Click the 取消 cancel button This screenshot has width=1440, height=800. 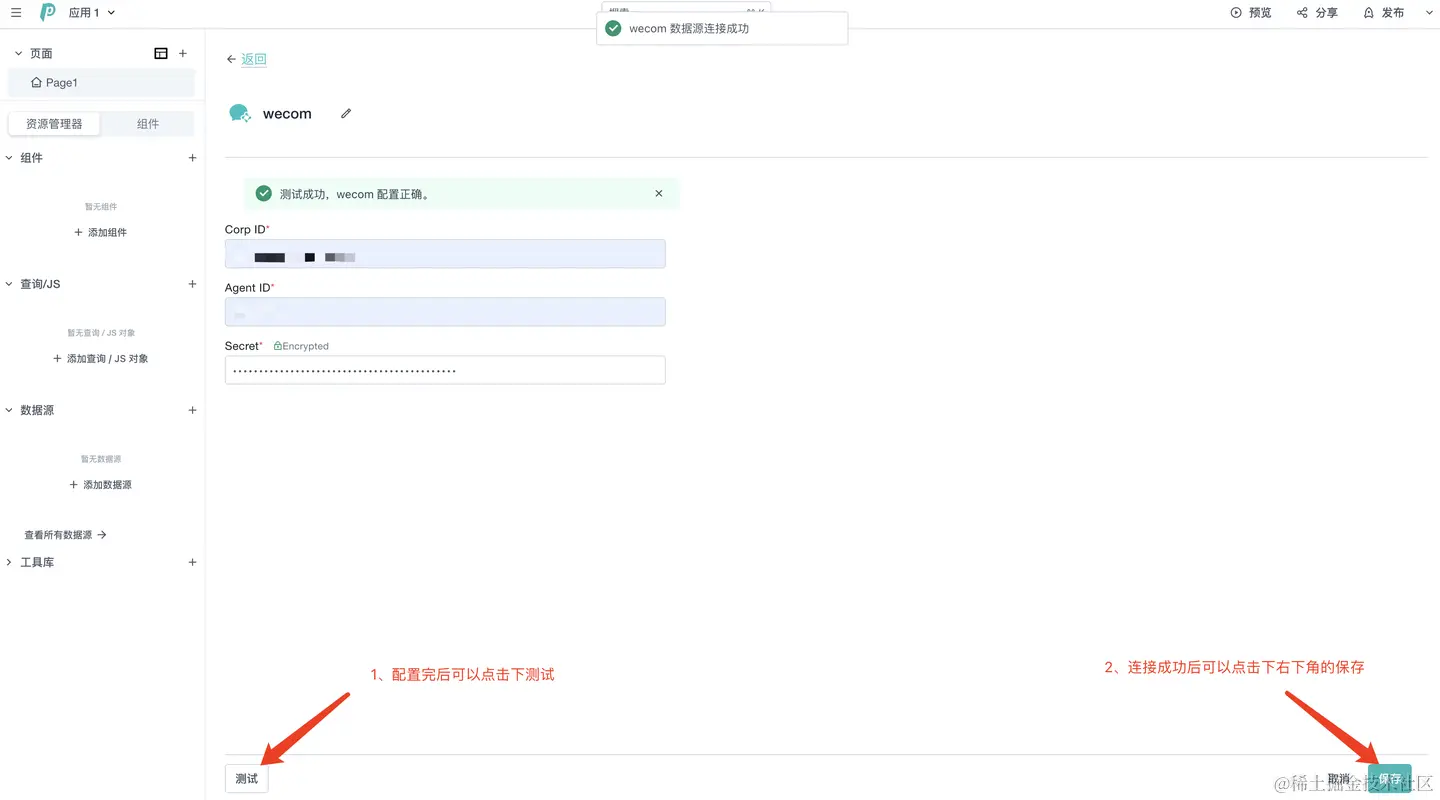(x=1339, y=779)
